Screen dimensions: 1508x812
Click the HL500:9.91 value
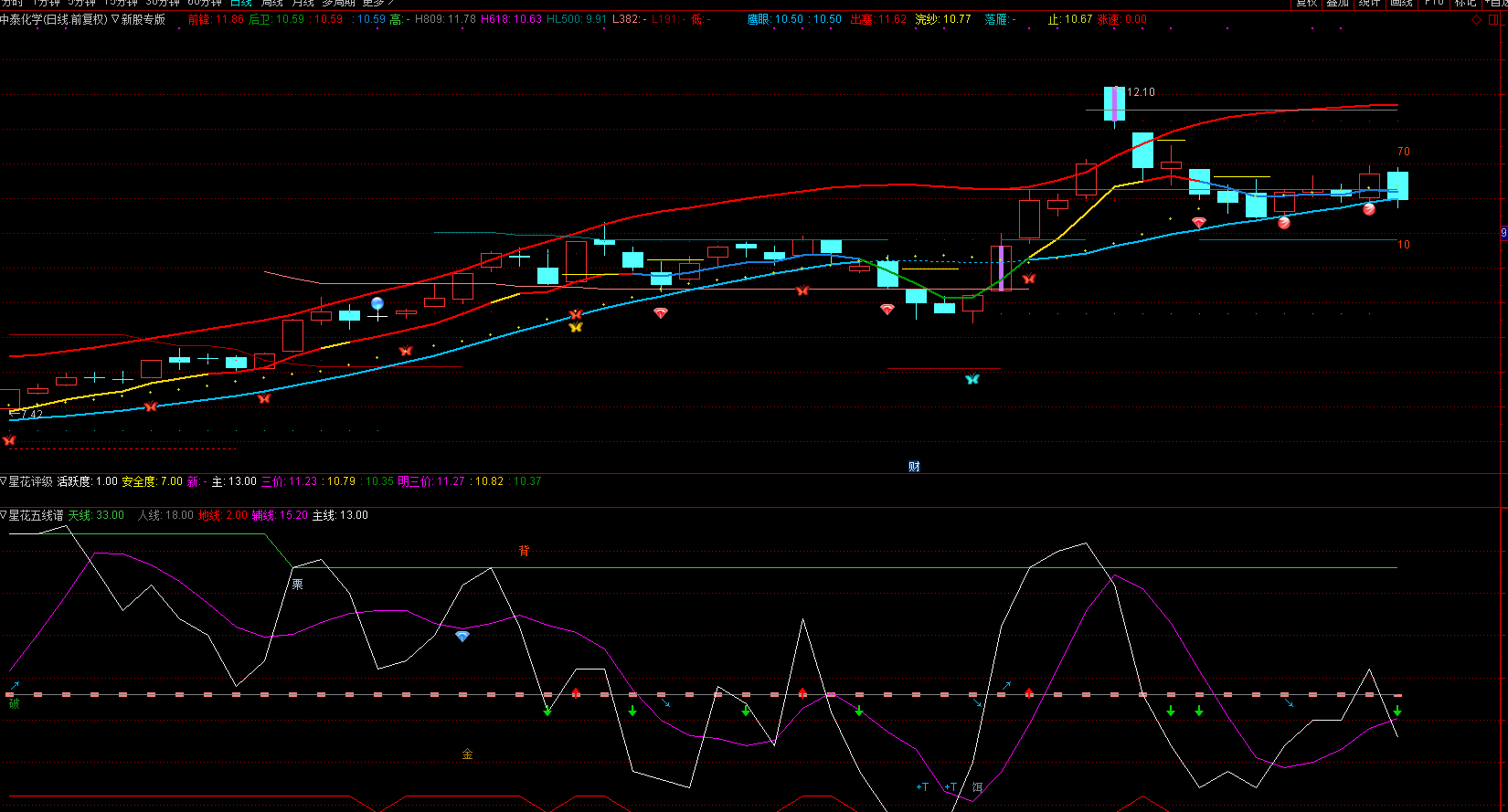point(577,19)
